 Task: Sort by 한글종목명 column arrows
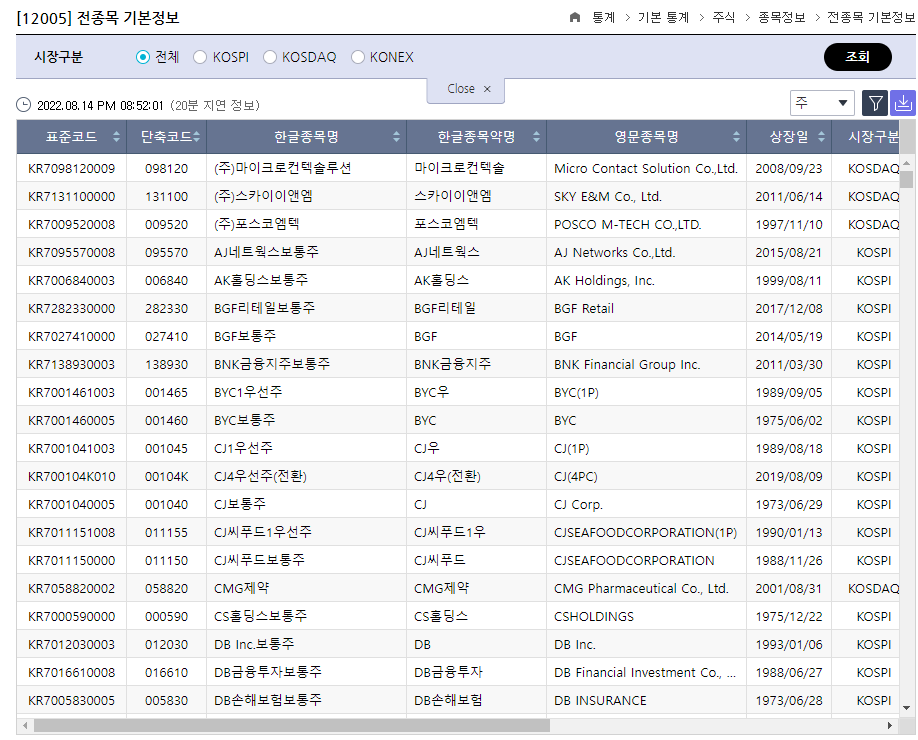(396, 136)
